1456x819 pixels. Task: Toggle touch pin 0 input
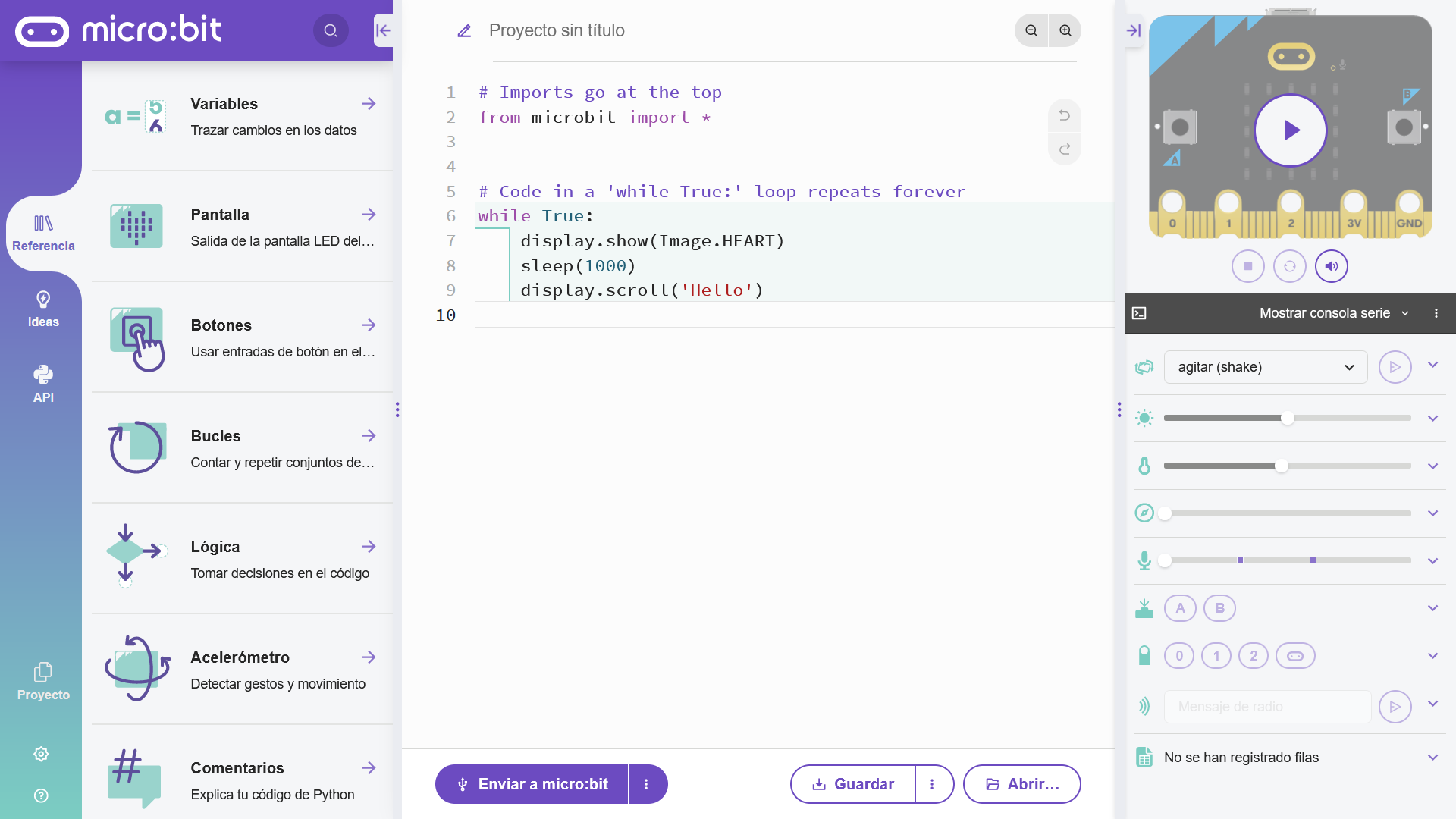(1179, 655)
